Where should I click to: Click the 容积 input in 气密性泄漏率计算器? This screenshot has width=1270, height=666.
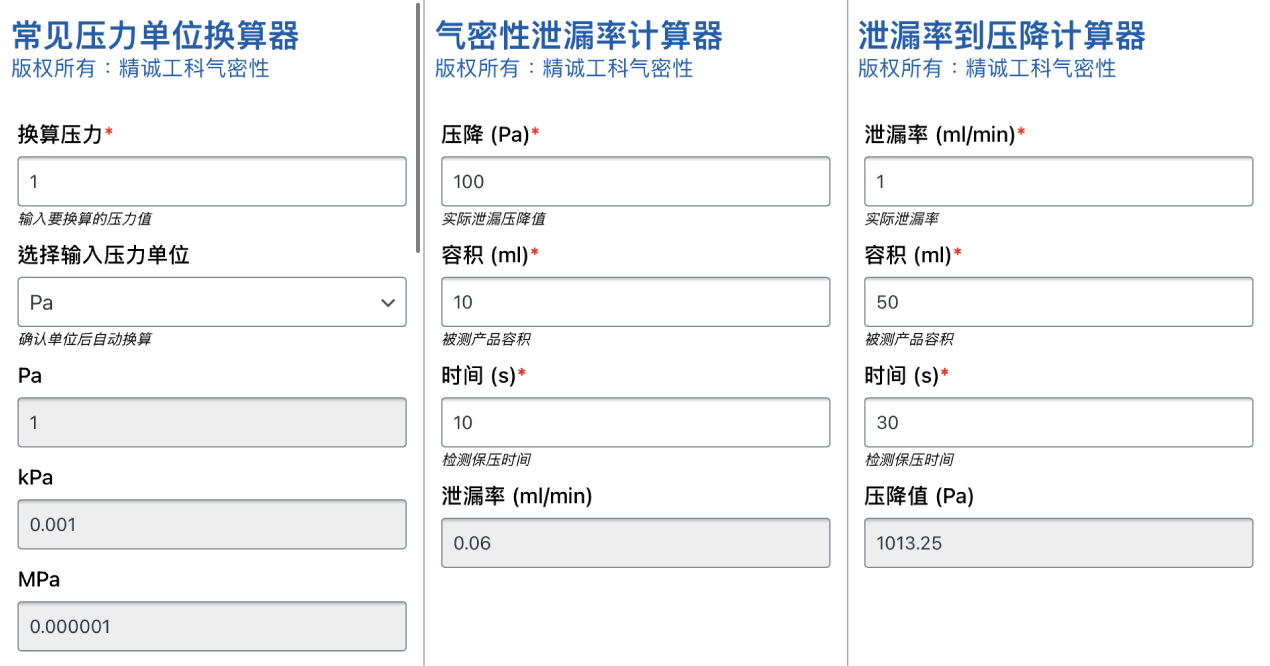pos(635,302)
